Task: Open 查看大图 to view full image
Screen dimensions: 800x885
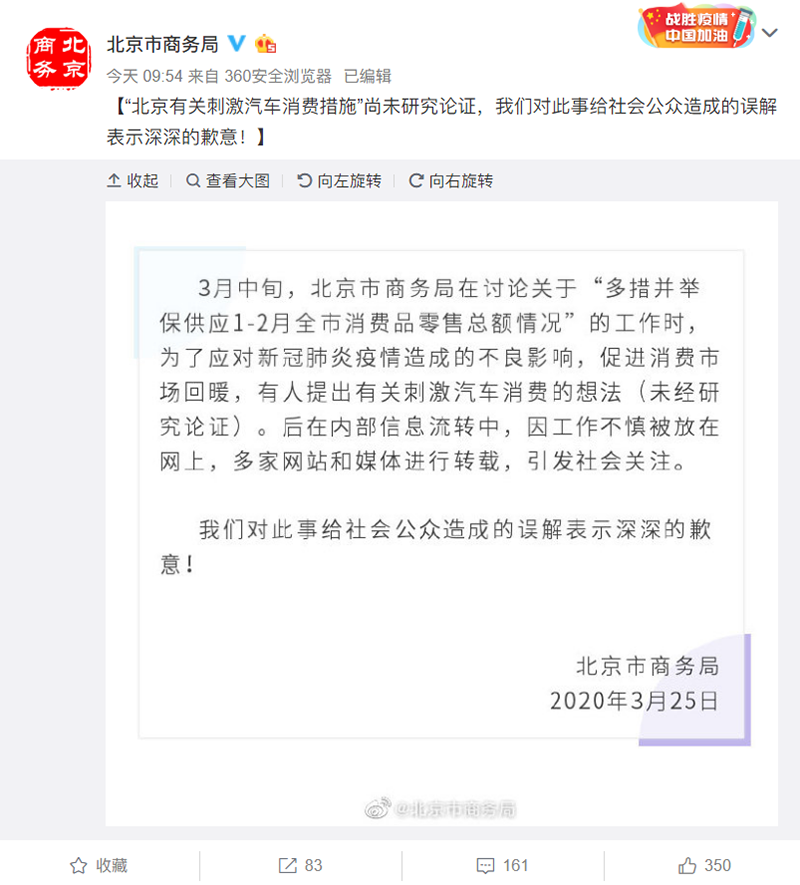Action: 228,181
